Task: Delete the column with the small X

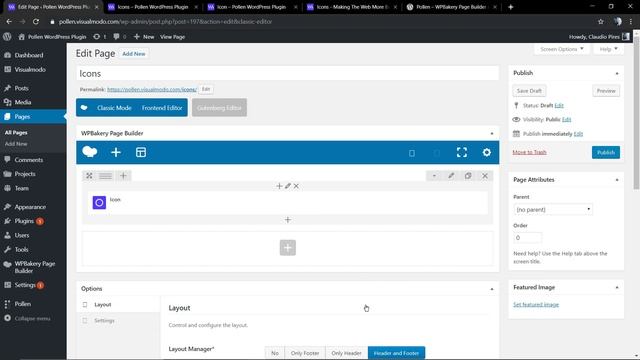Action: pos(296,186)
